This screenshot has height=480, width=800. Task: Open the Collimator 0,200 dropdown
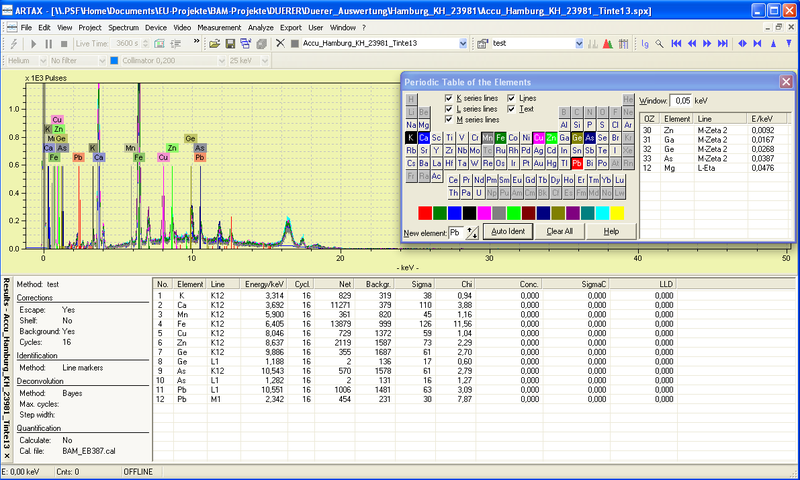pyautogui.click(x=221, y=61)
